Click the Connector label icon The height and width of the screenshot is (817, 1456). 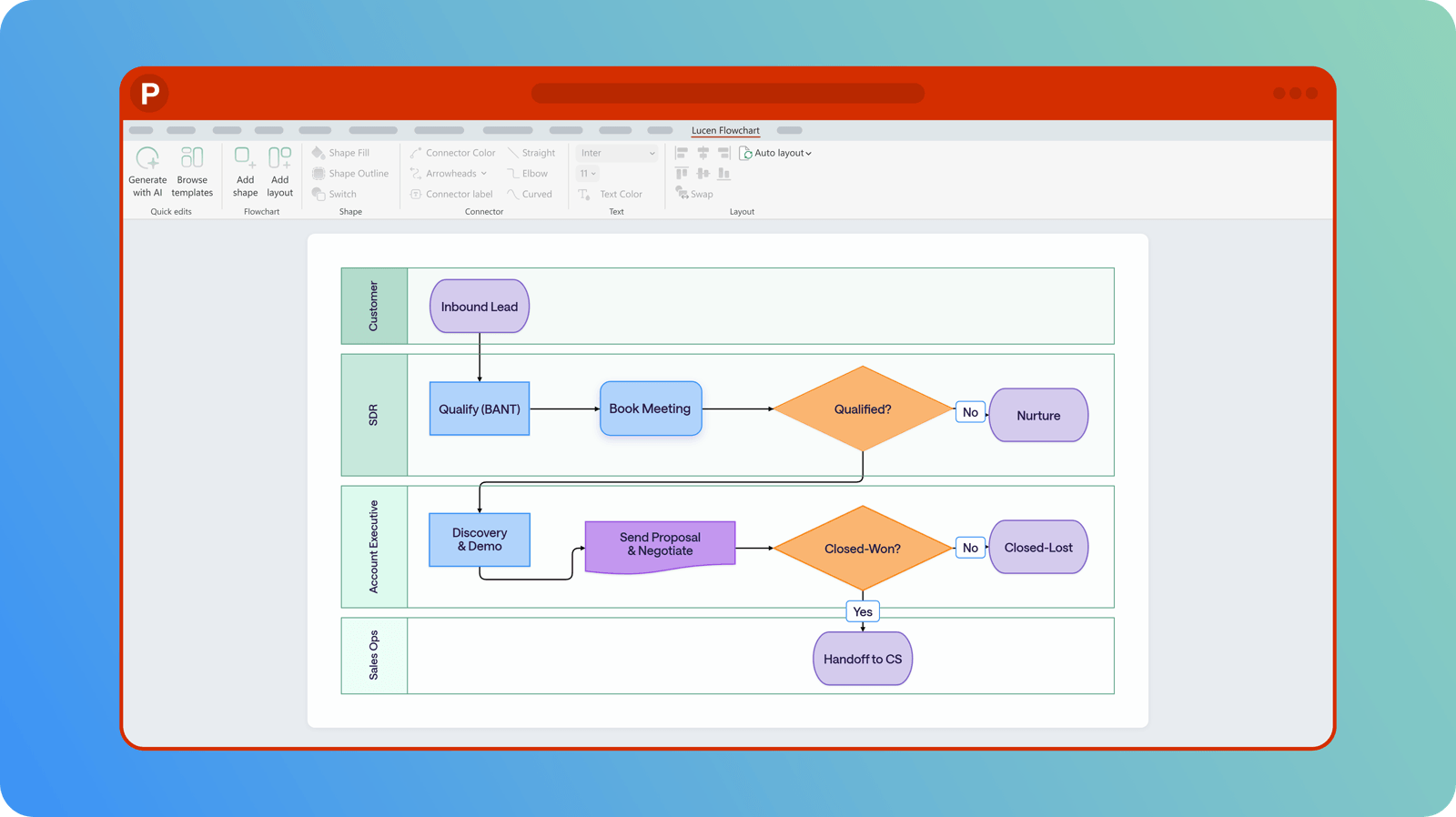click(416, 194)
